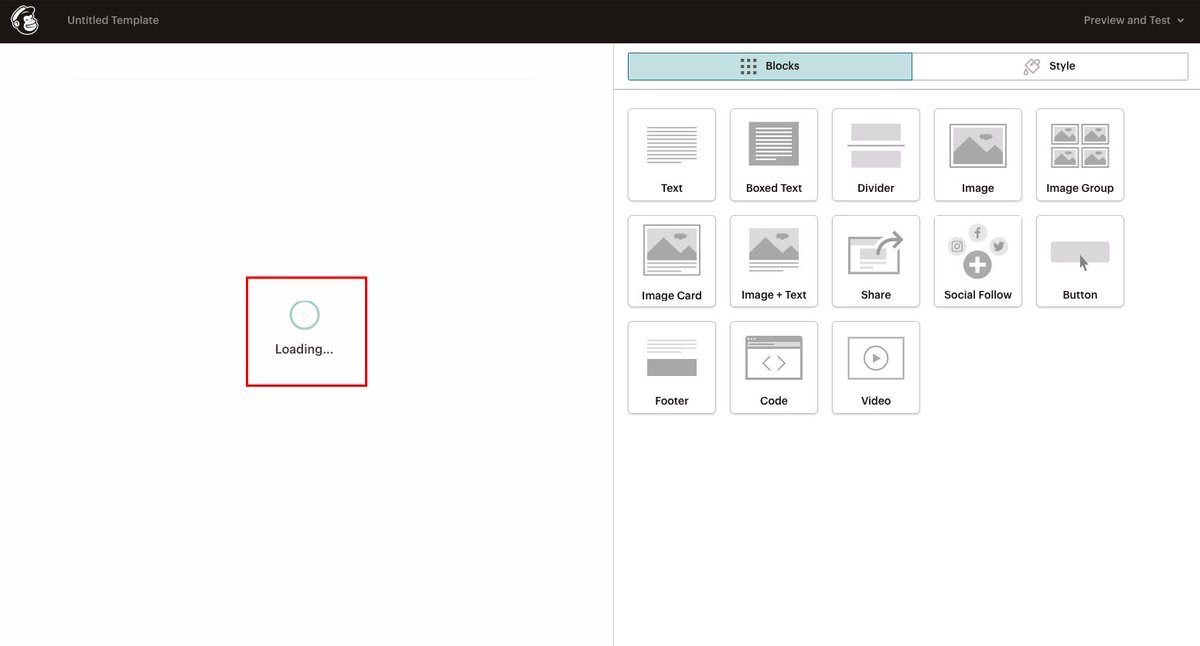
Task: Add a Boxed Text block
Action: point(774,154)
